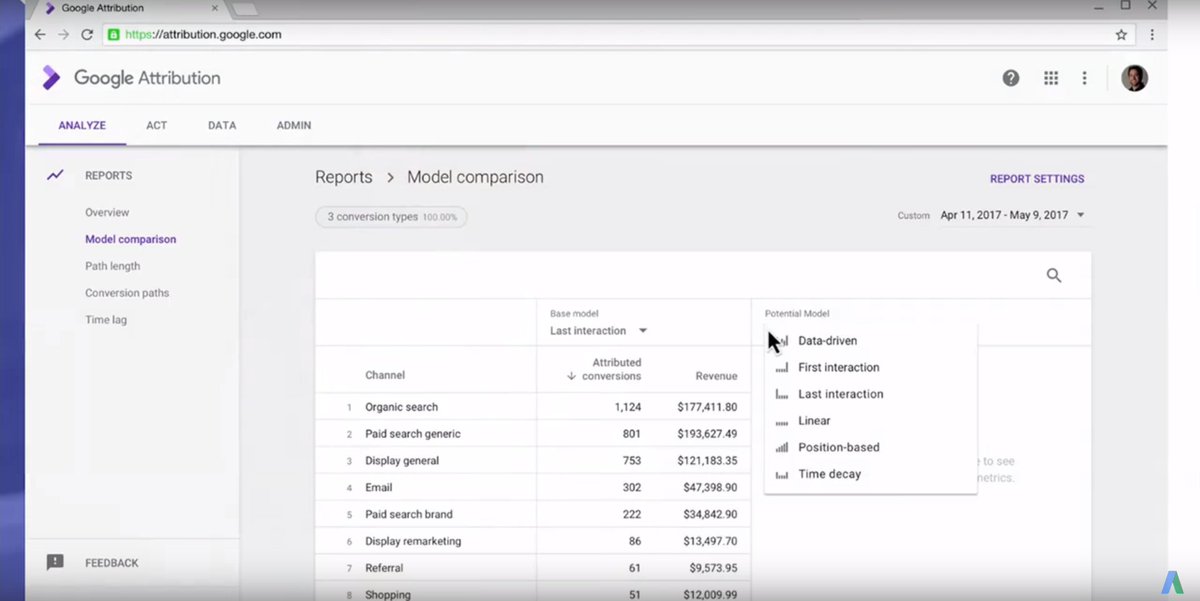Click the Reports trend line icon in sidebar
This screenshot has width=1200, height=601.
click(x=55, y=175)
